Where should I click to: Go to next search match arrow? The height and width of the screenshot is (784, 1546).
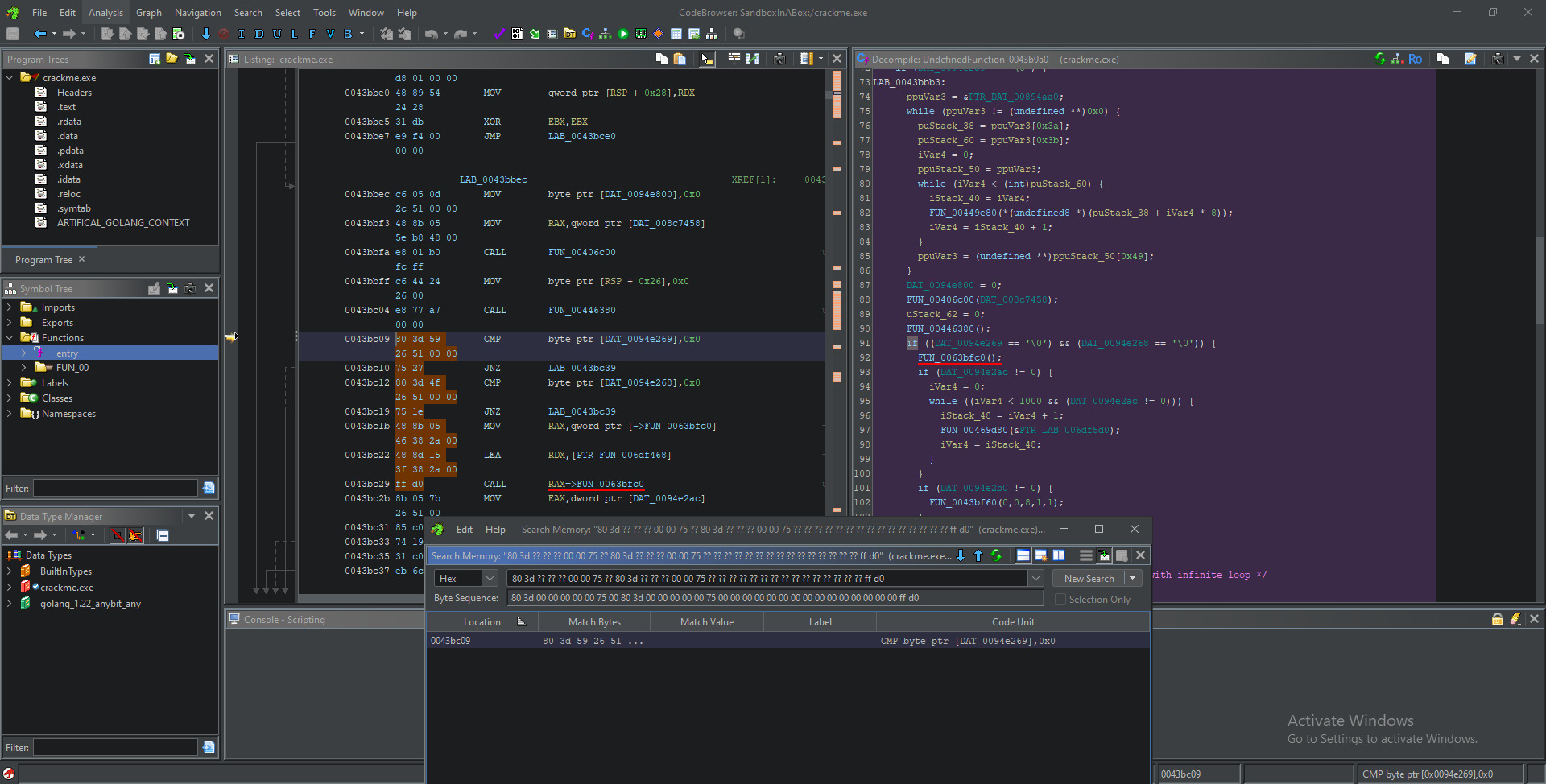pyautogui.click(x=961, y=555)
